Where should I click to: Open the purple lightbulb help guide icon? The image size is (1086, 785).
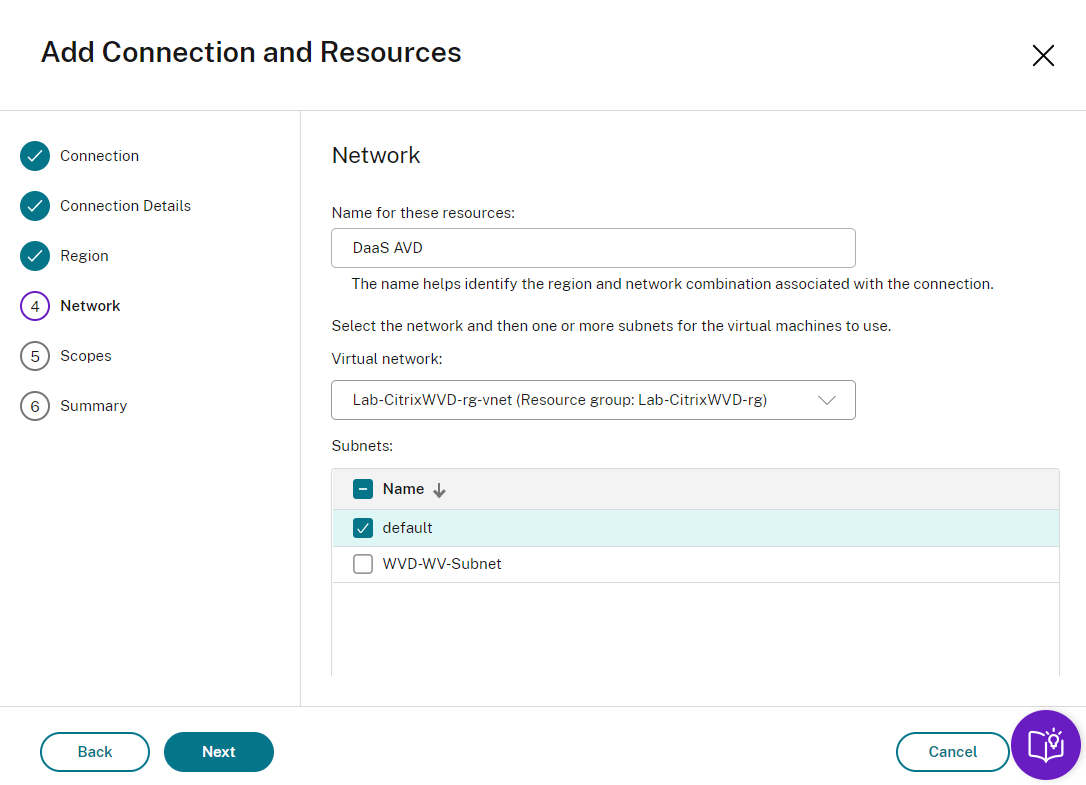(x=1045, y=745)
